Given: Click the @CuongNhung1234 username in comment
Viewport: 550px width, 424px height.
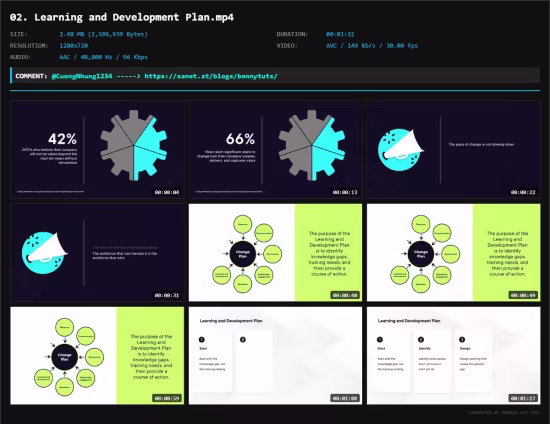Looking at the screenshot, I should coord(82,76).
